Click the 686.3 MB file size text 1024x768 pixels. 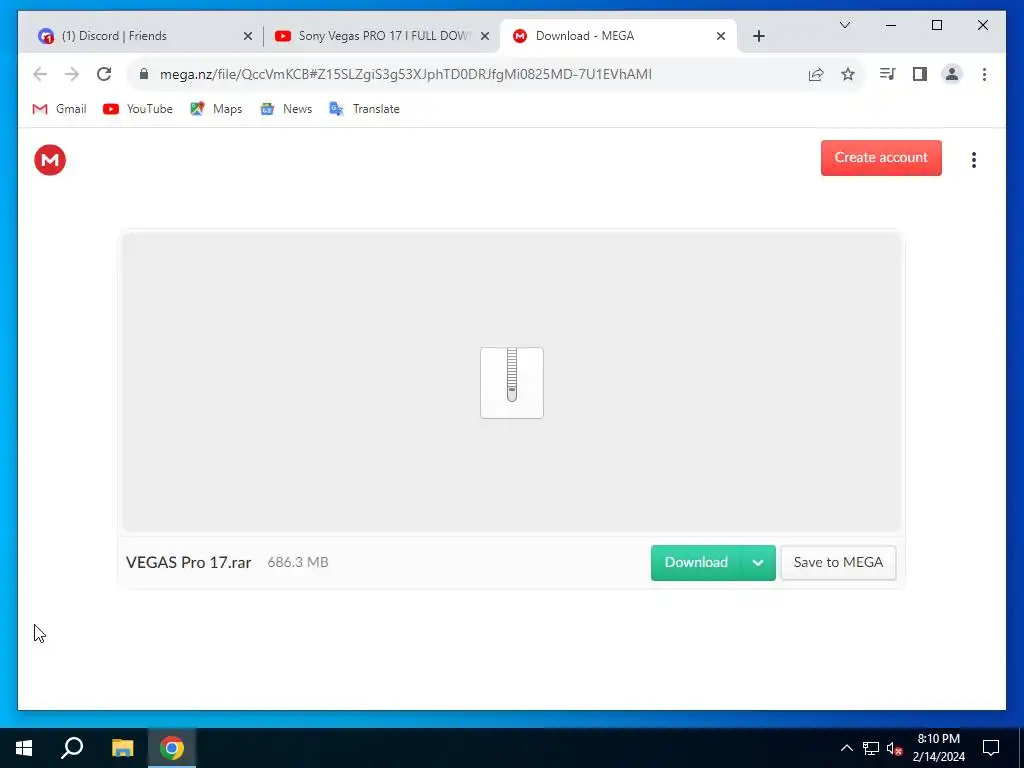(x=298, y=562)
